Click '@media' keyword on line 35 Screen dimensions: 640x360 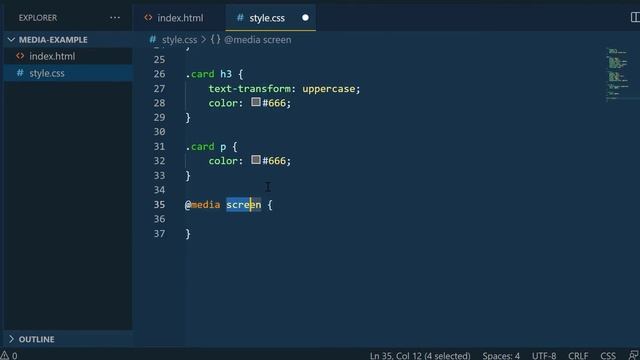(202, 204)
